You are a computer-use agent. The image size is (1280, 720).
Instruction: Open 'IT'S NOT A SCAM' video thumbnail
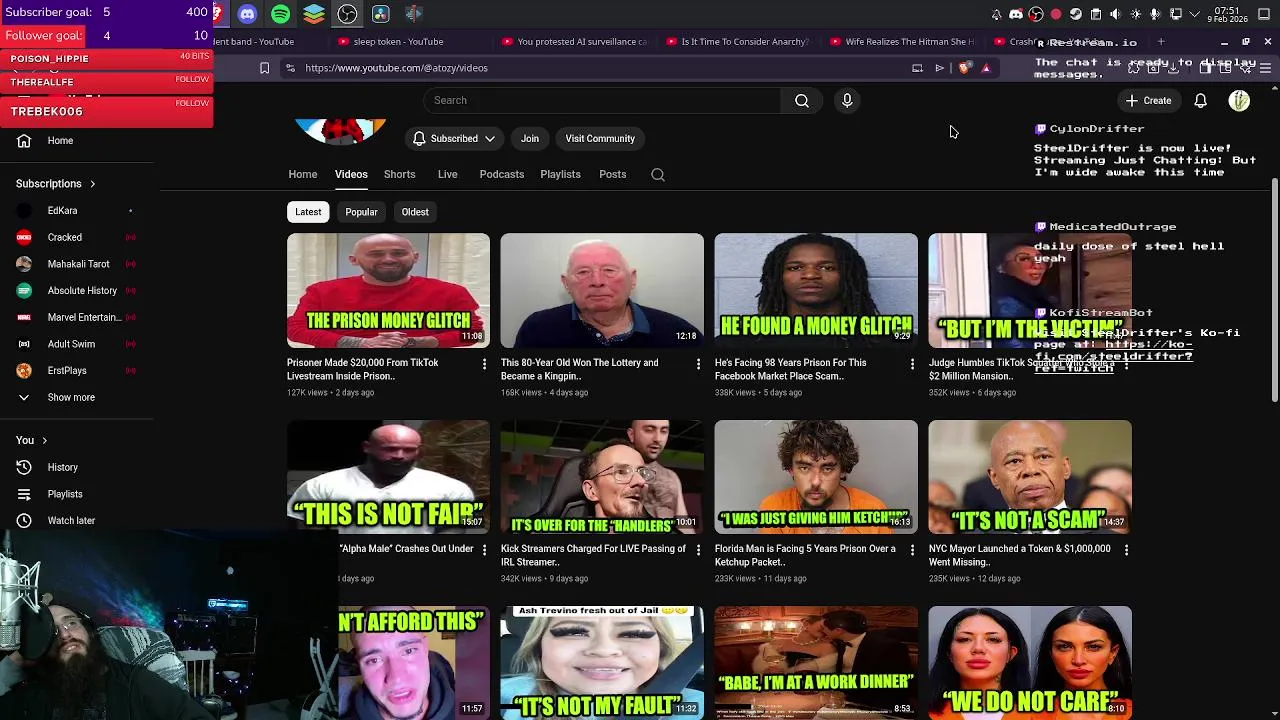[x=1030, y=477]
